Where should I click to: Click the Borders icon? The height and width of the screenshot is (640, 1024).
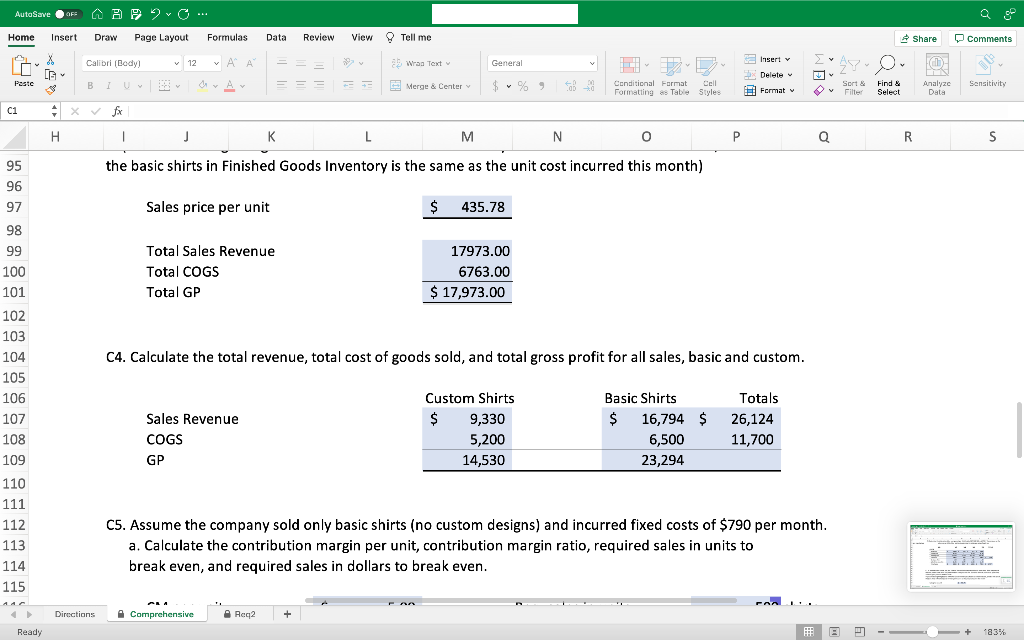pos(165,86)
